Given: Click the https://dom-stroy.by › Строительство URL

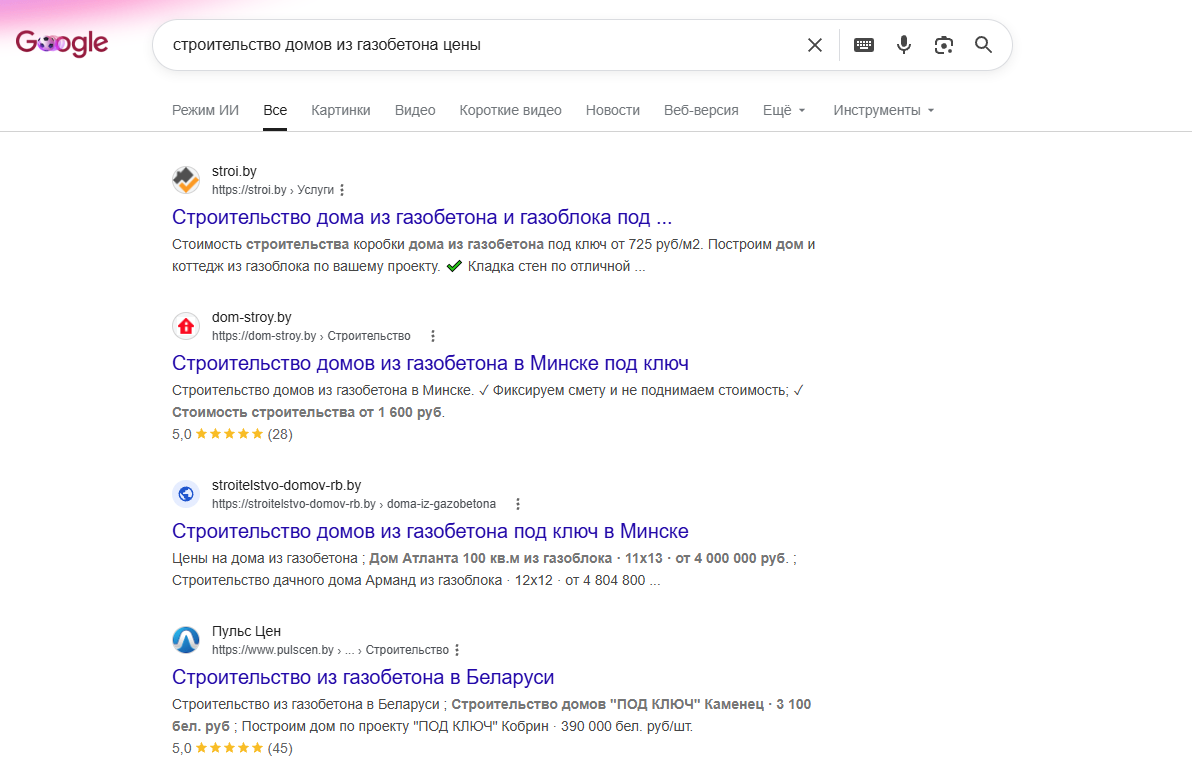Looking at the screenshot, I should (x=311, y=336).
